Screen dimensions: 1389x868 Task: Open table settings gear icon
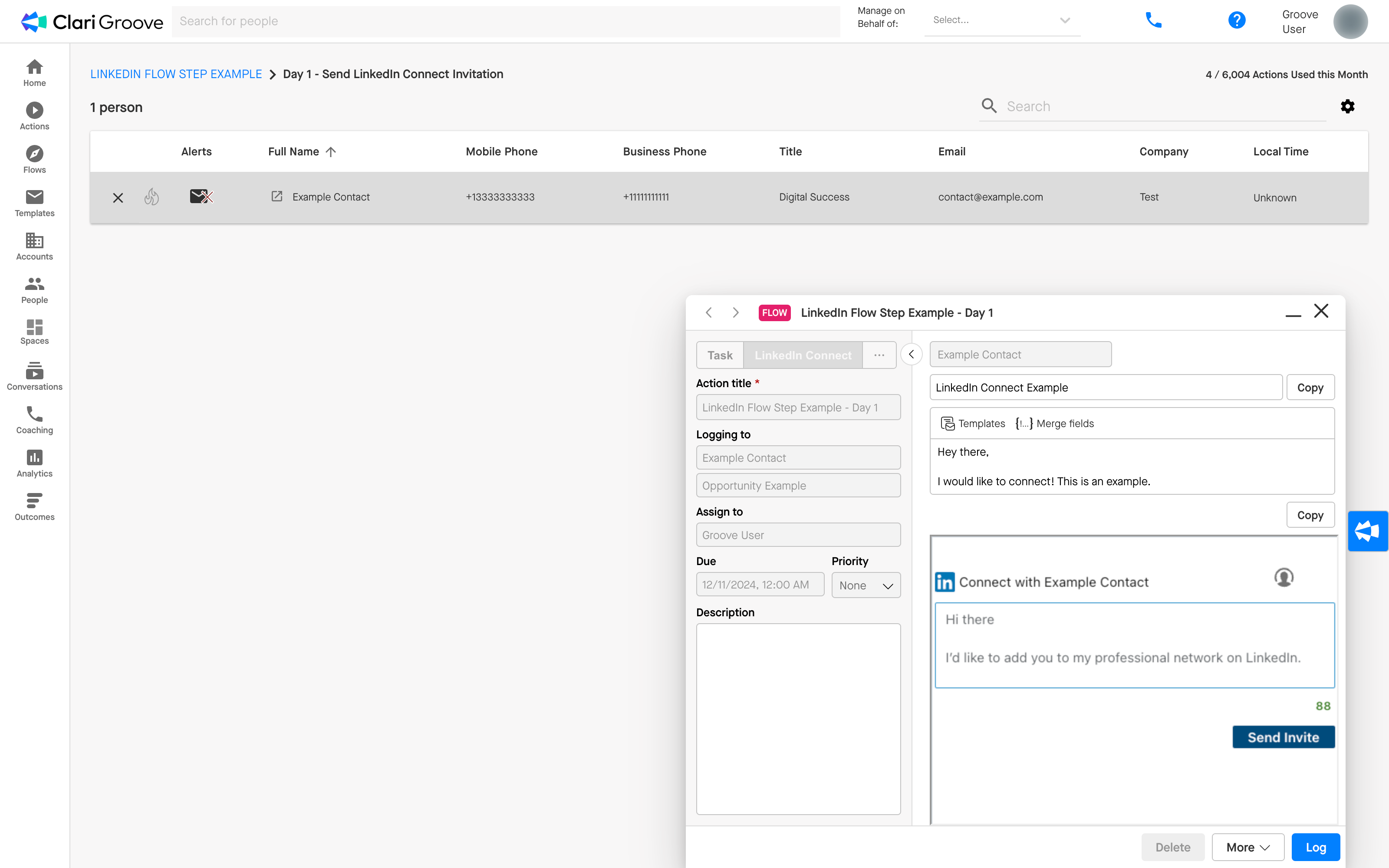tap(1347, 106)
